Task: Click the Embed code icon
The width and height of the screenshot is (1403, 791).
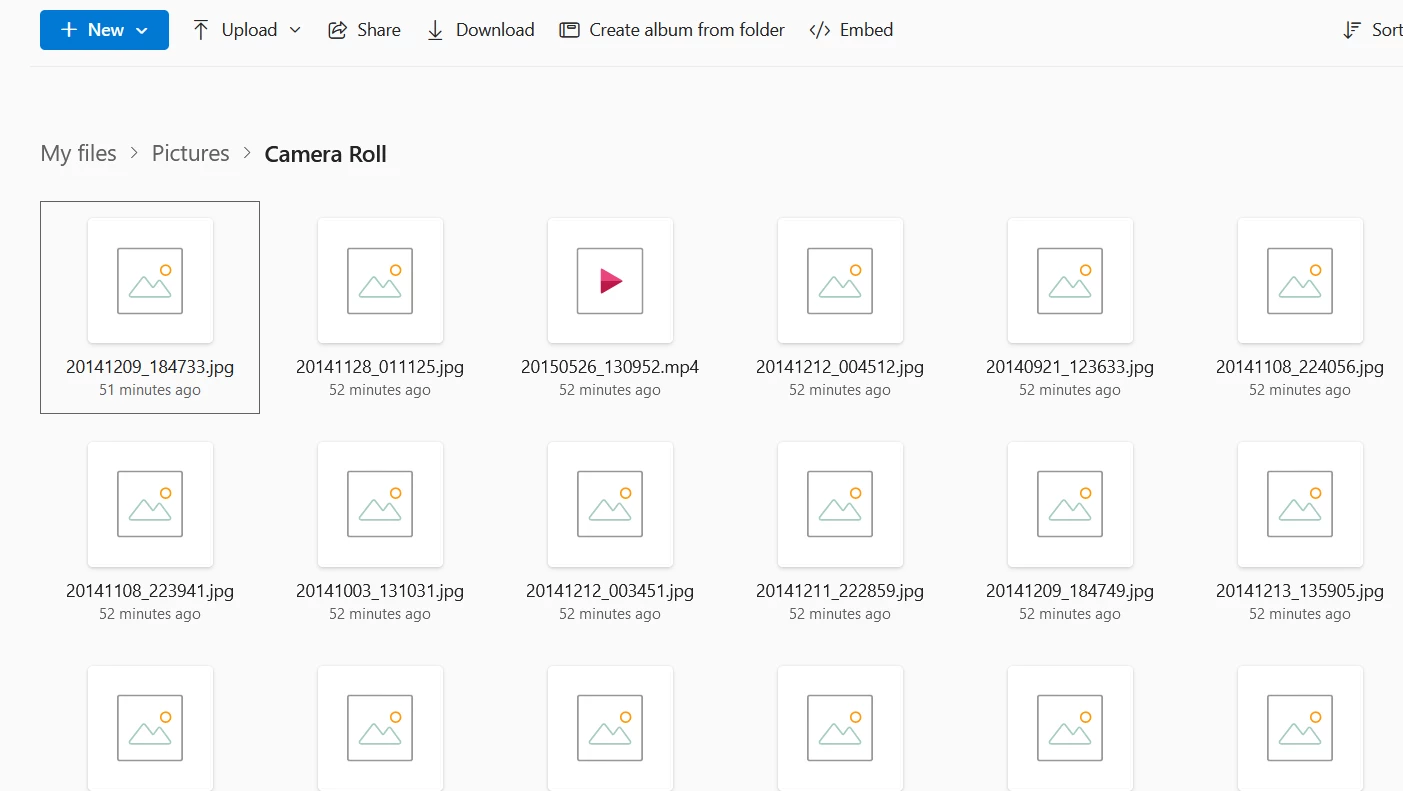Action: [x=820, y=30]
